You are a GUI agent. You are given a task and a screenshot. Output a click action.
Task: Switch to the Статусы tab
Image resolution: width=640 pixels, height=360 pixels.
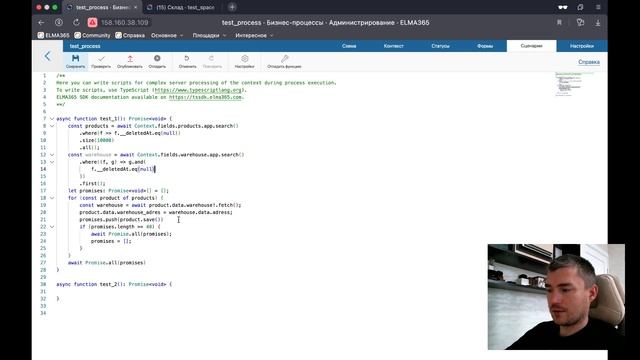pyautogui.click(x=440, y=46)
